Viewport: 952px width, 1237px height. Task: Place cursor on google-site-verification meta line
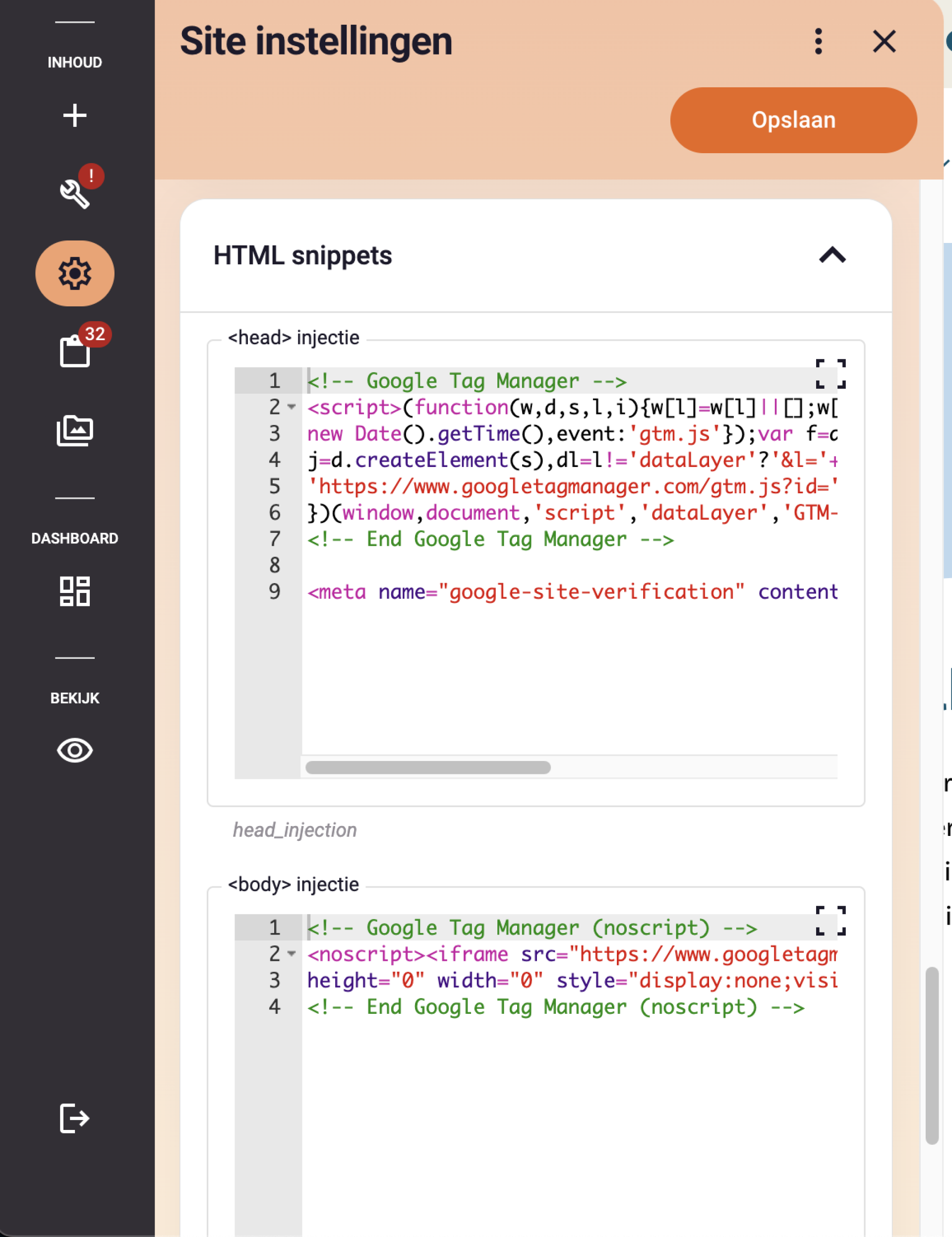tap(572, 591)
